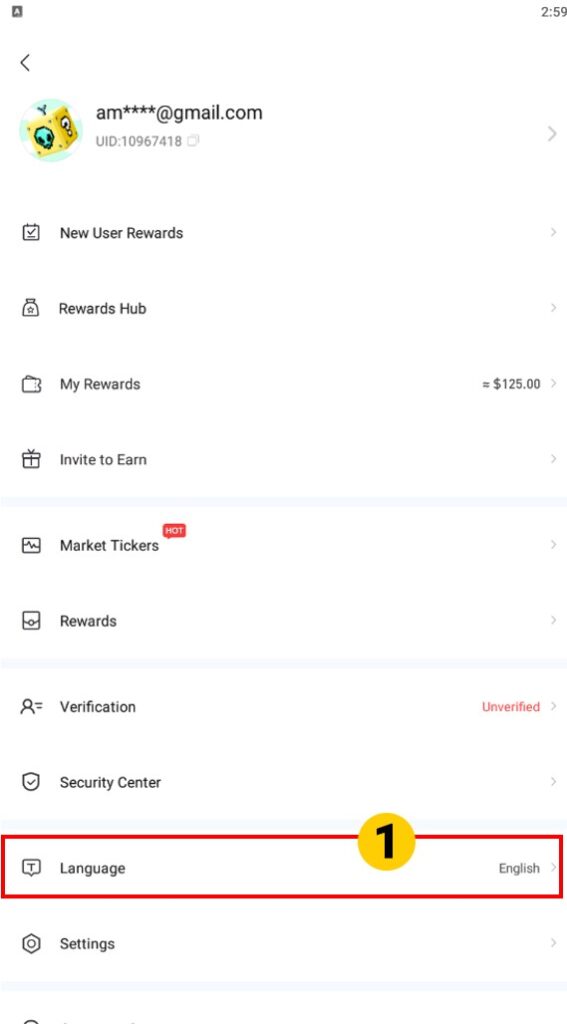The height and width of the screenshot is (1024, 567).
Task: Tap the $125.00 rewards amount
Action: [511, 384]
